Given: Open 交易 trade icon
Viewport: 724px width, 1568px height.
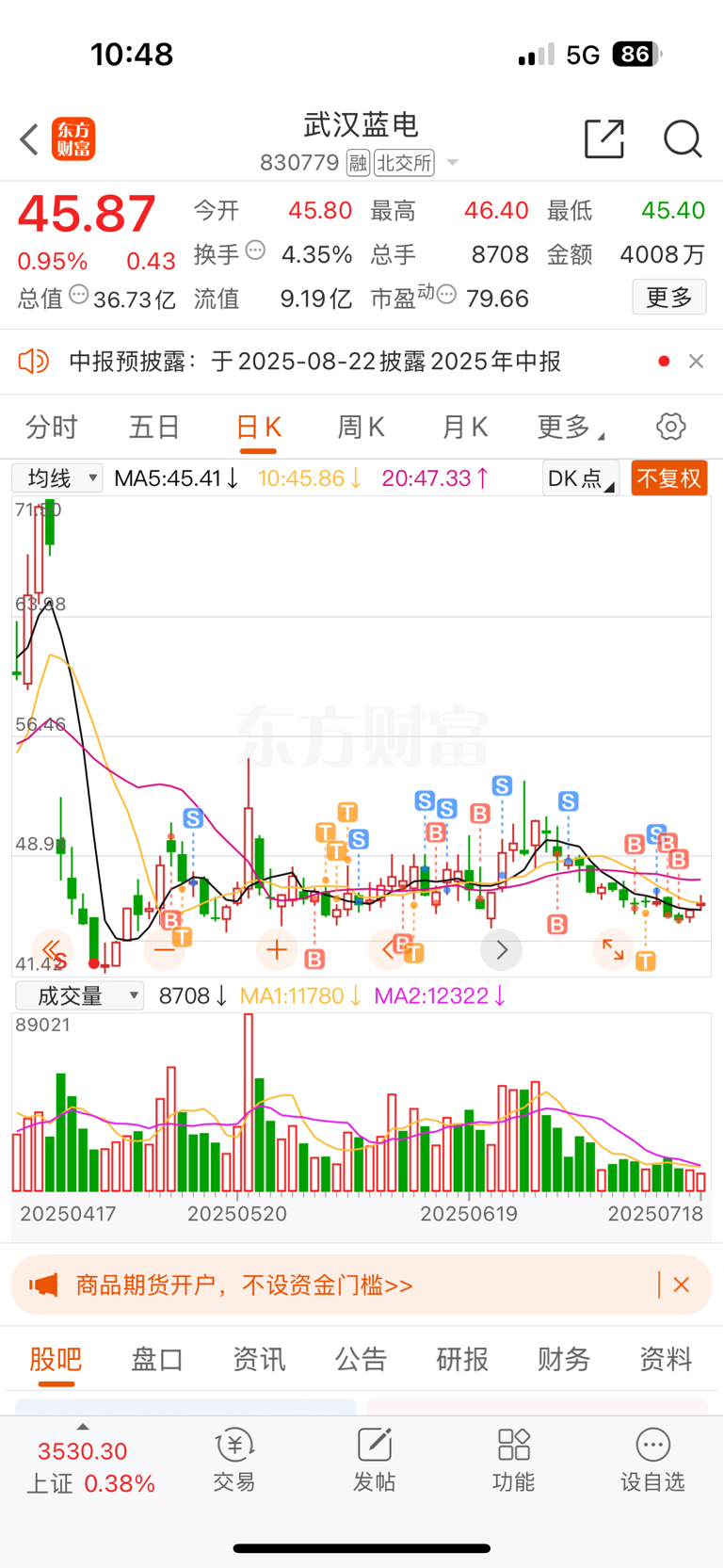Looking at the screenshot, I should [234, 1461].
